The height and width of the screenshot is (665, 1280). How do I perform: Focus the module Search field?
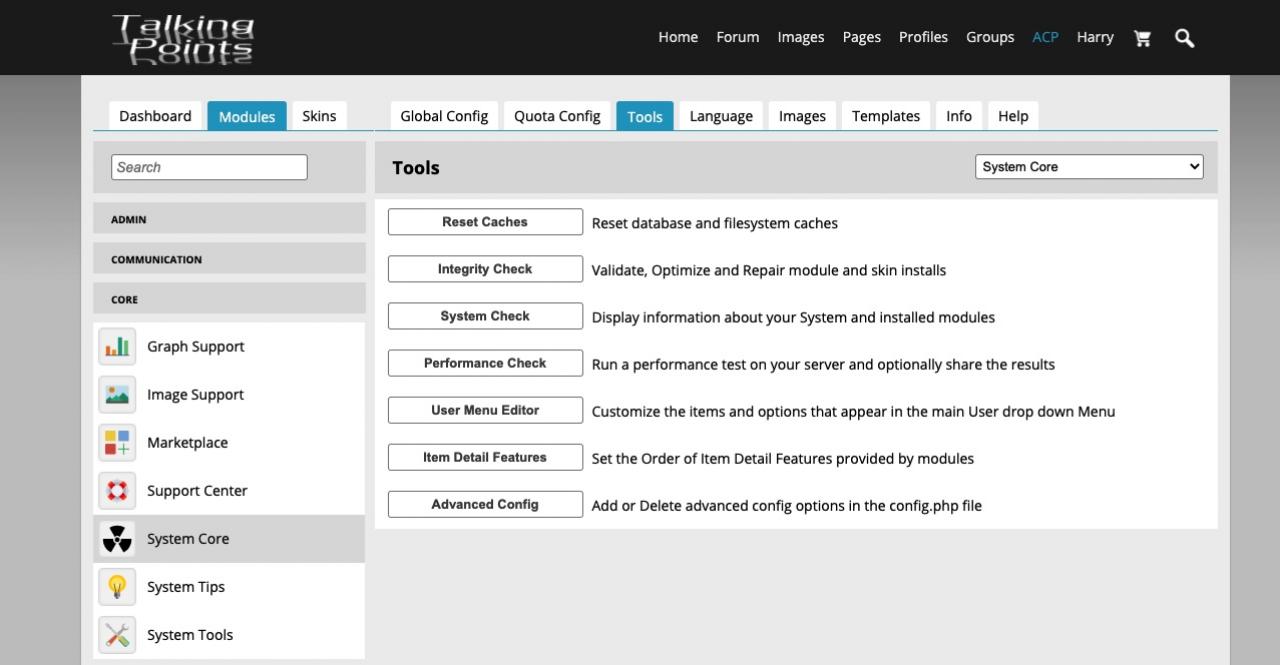[209, 167]
